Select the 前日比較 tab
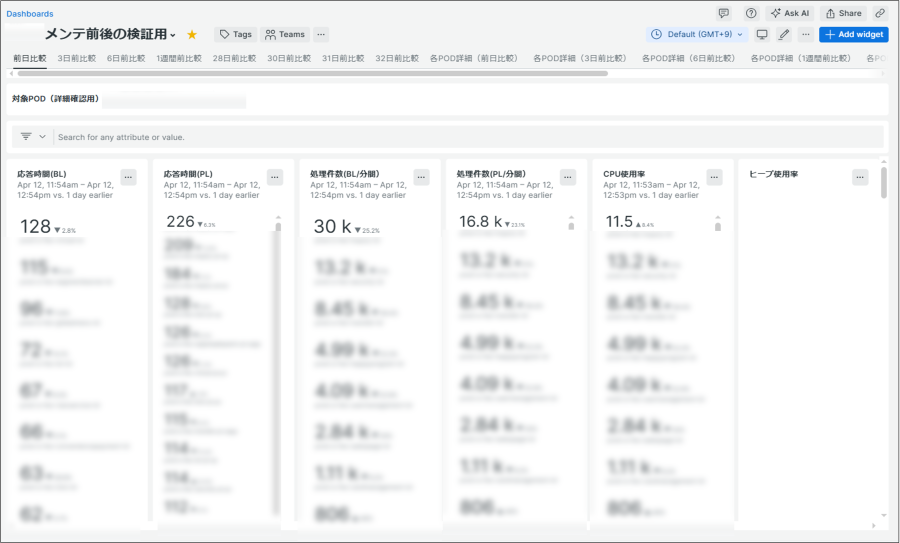Image resolution: width=900 pixels, height=543 pixels. (x=30, y=59)
